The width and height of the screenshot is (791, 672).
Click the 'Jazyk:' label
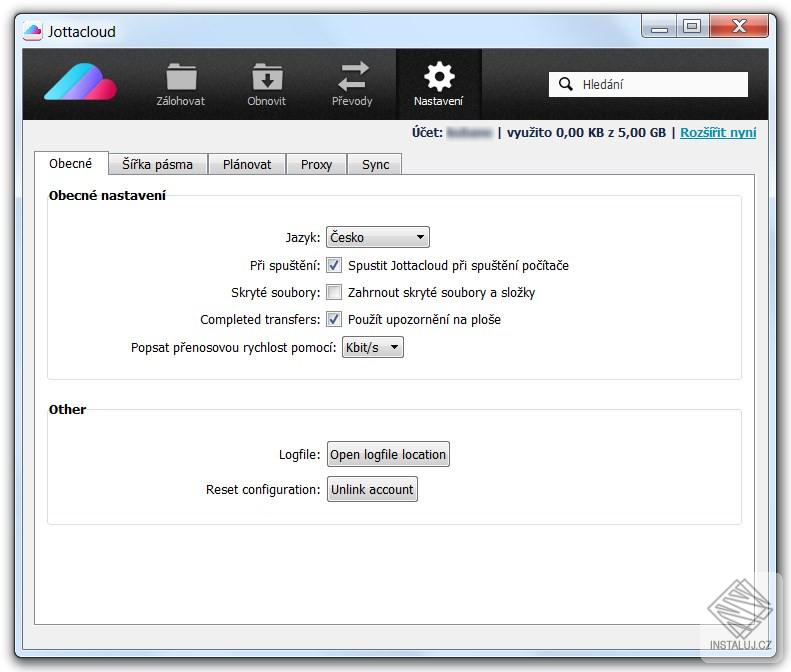(303, 238)
